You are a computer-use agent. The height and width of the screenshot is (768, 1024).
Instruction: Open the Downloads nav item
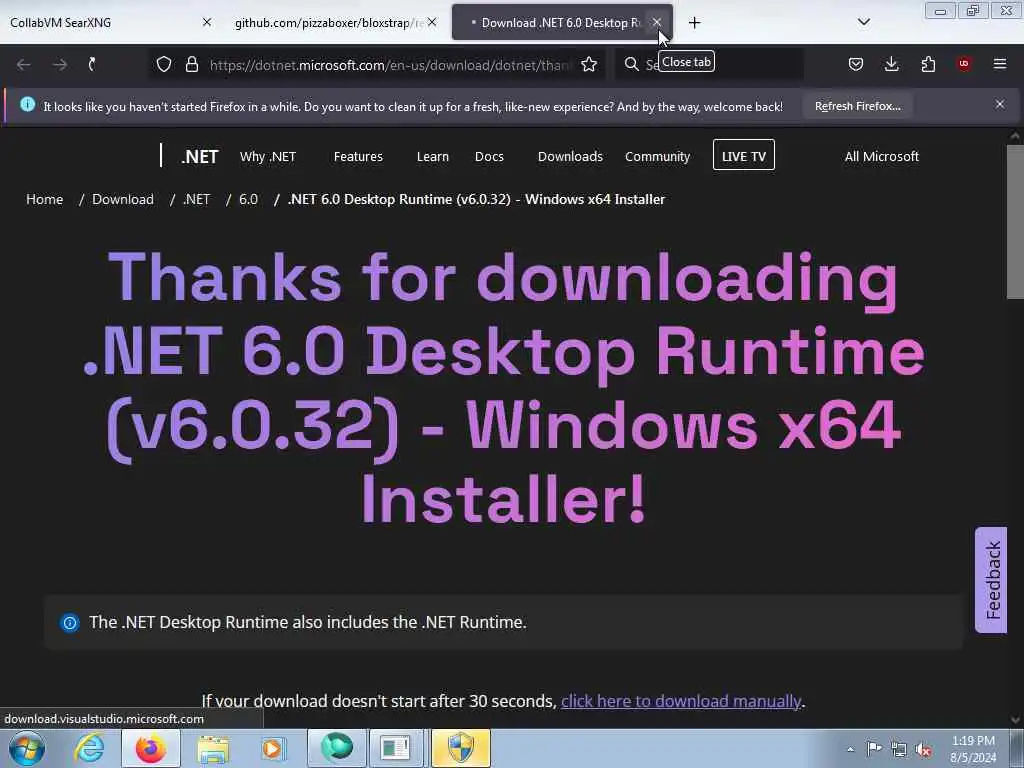pos(570,157)
